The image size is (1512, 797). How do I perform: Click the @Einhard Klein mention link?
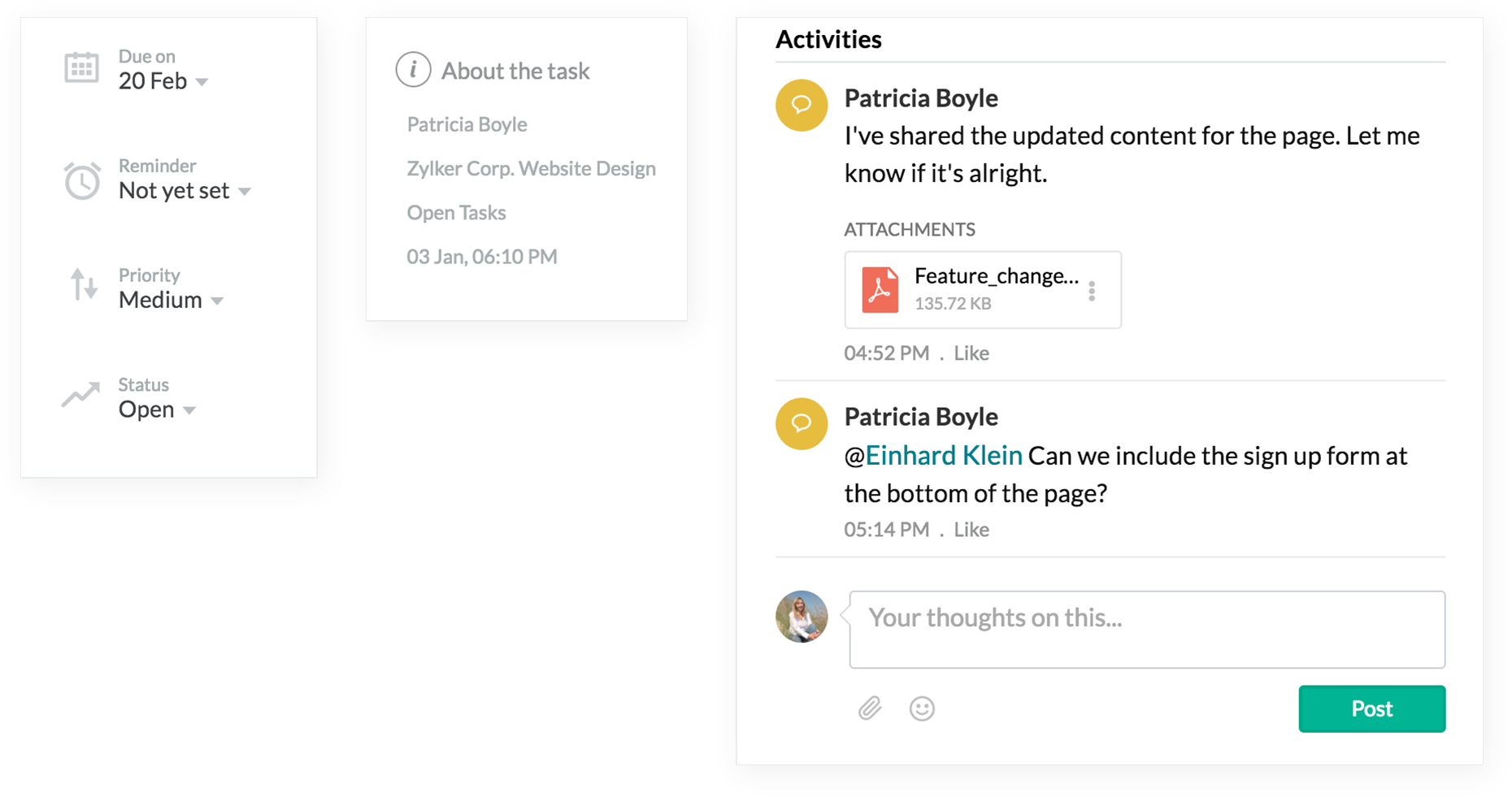943,456
